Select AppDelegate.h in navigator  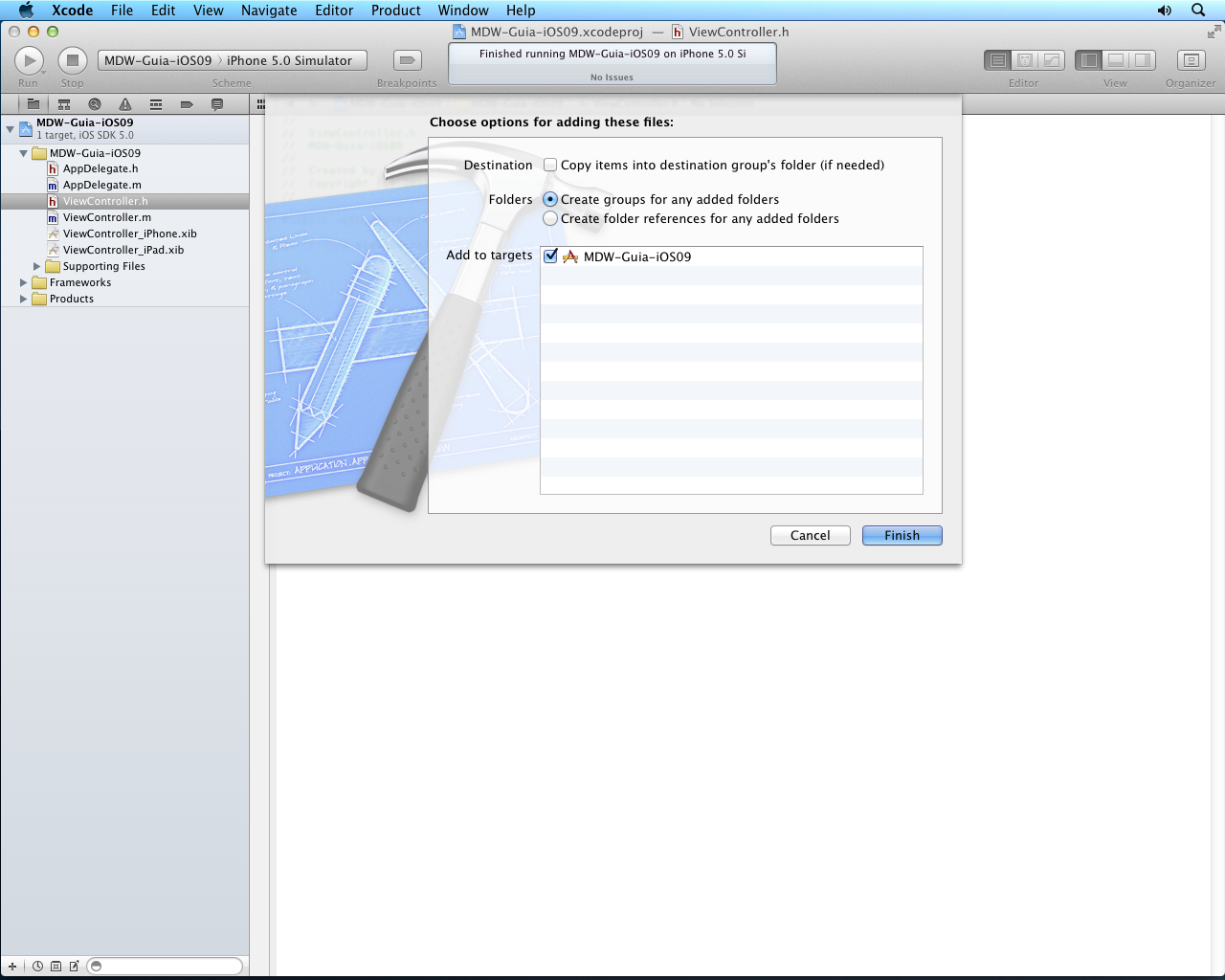click(x=100, y=168)
